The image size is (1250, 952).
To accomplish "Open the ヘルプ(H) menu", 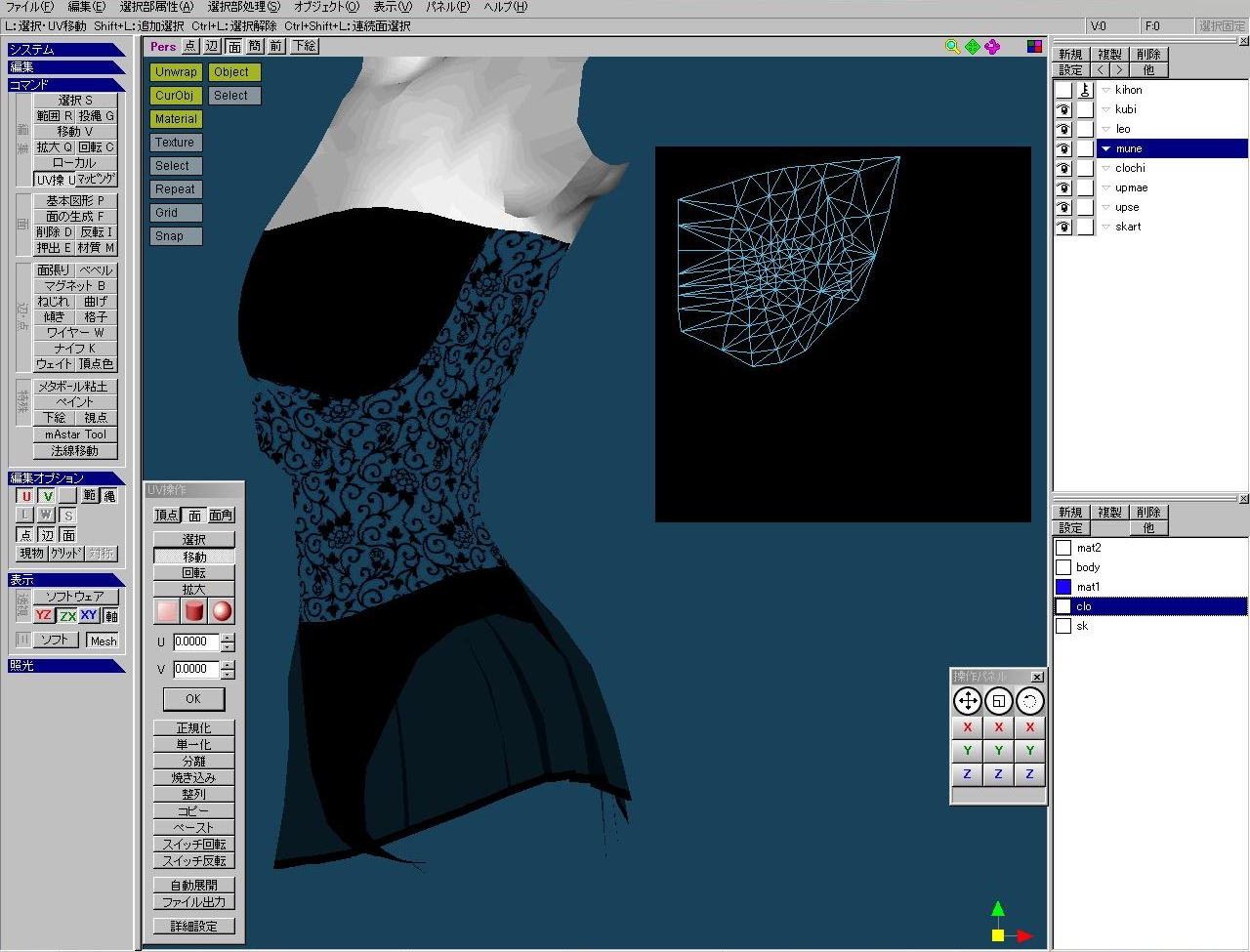I will point(505,7).
